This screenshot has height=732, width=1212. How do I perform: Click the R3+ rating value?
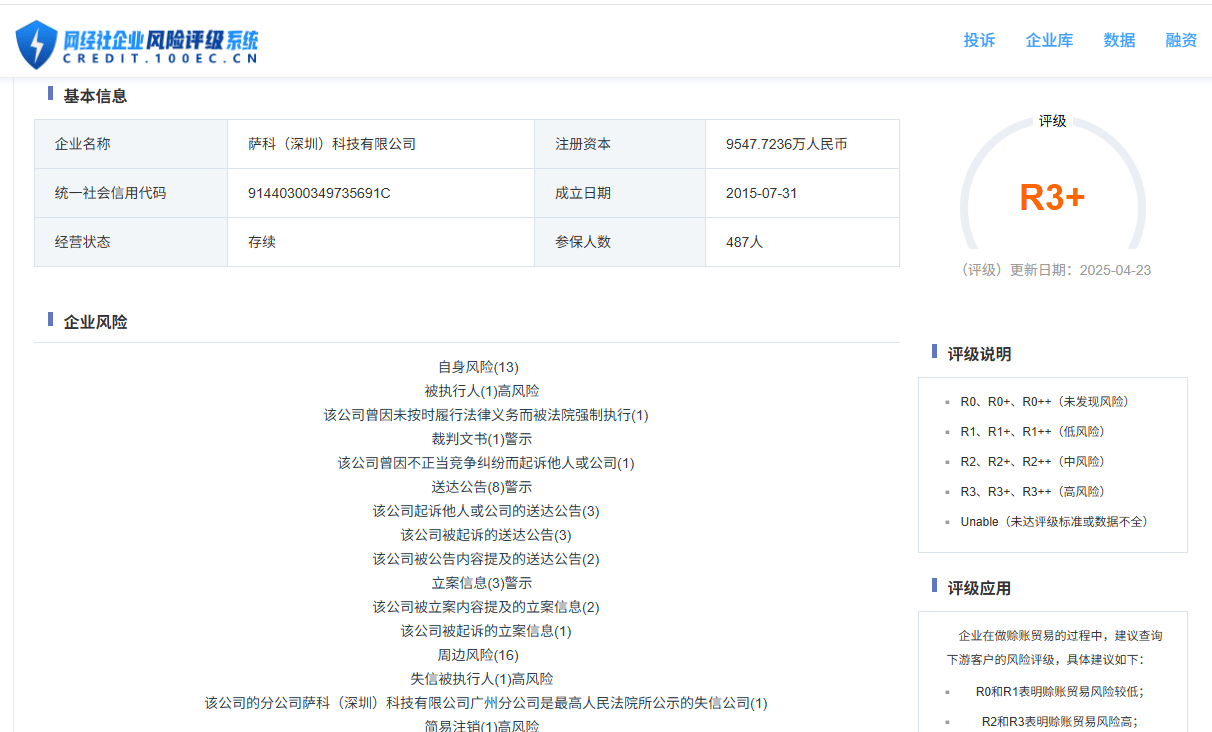(x=1052, y=197)
